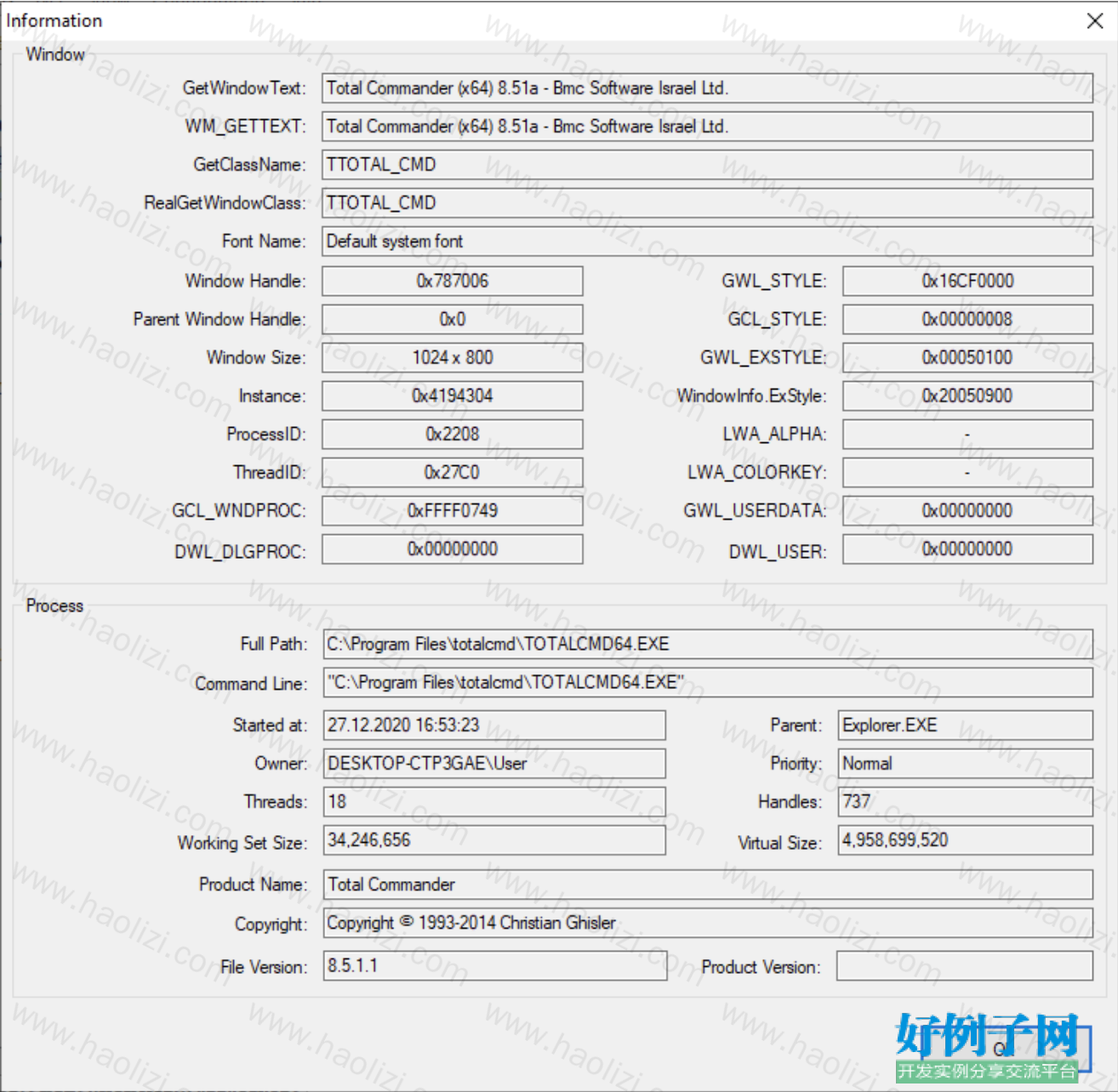Focus the Product Name field
The width and height of the screenshot is (1118, 1092).
click(708, 884)
